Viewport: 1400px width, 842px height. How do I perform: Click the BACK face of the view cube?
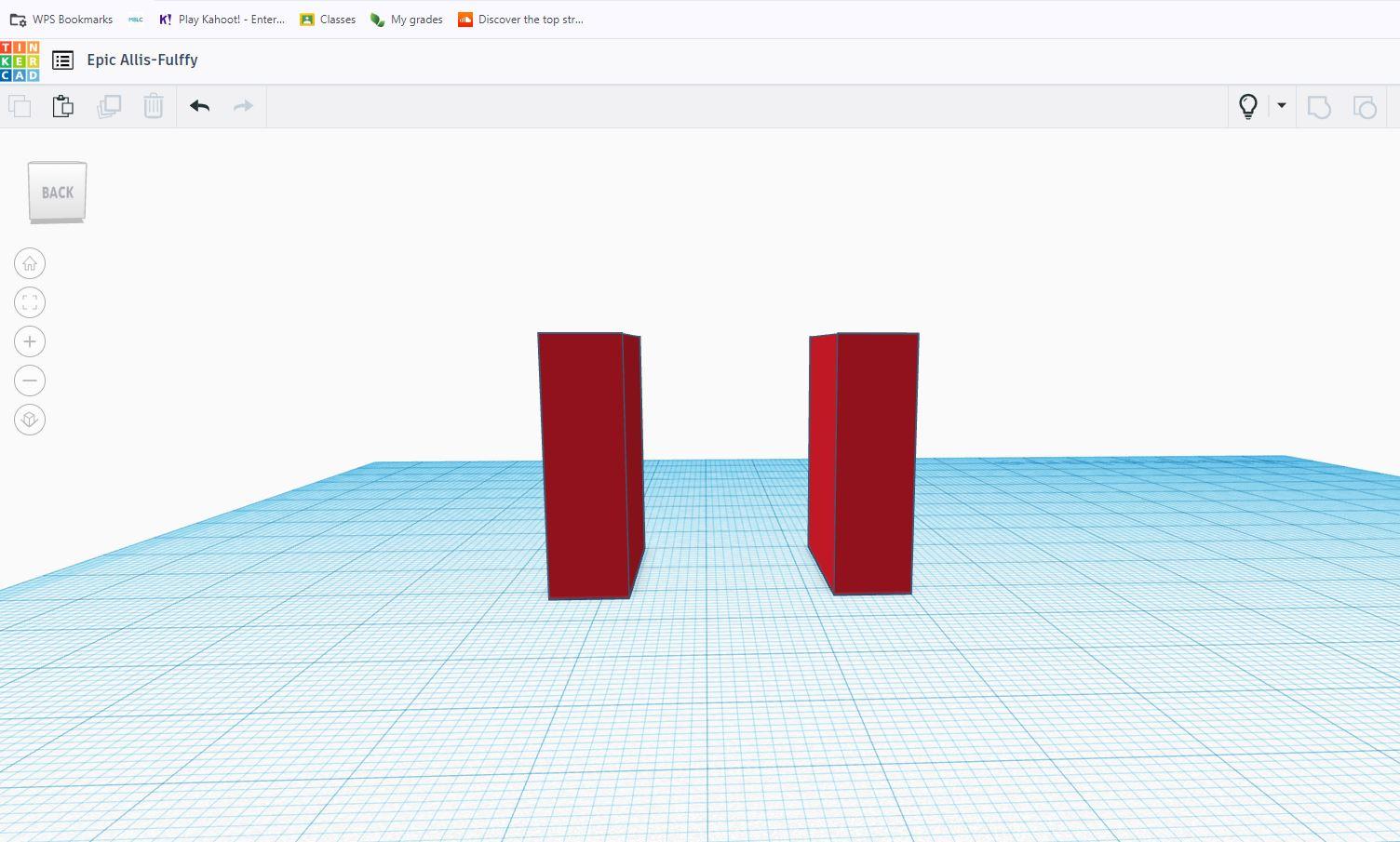coord(58,192)
